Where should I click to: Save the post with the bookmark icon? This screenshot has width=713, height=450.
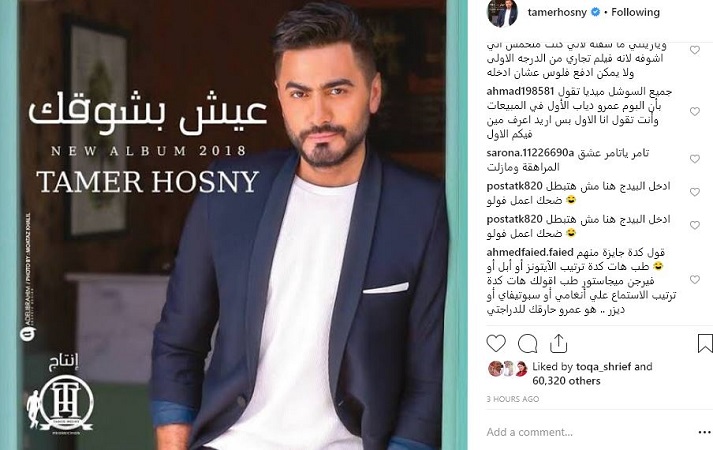705,344
